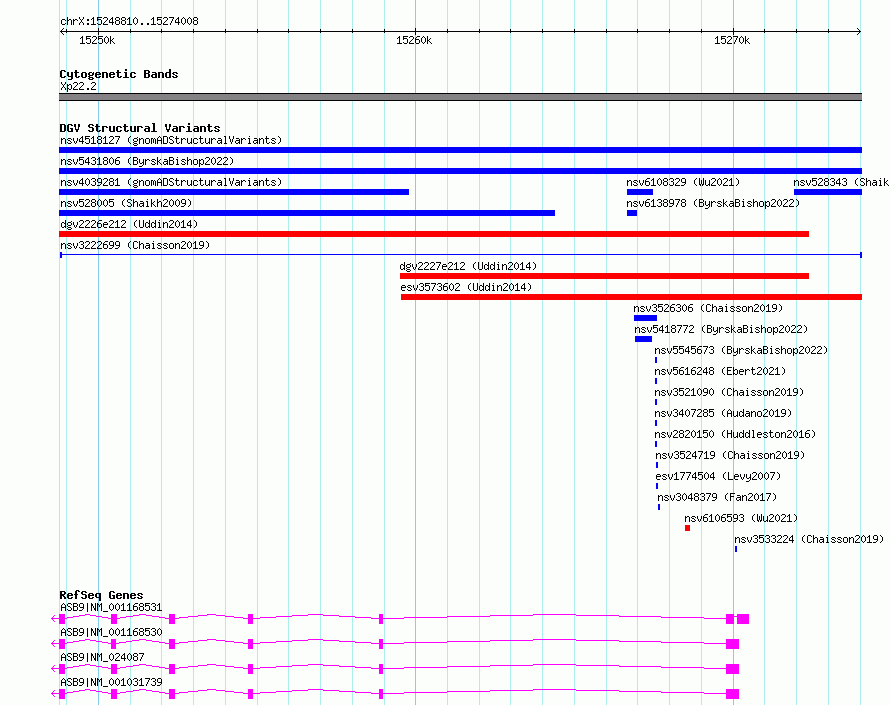
Task: Click the blue nsv6108329 variant bar
Action: (640, 192)
